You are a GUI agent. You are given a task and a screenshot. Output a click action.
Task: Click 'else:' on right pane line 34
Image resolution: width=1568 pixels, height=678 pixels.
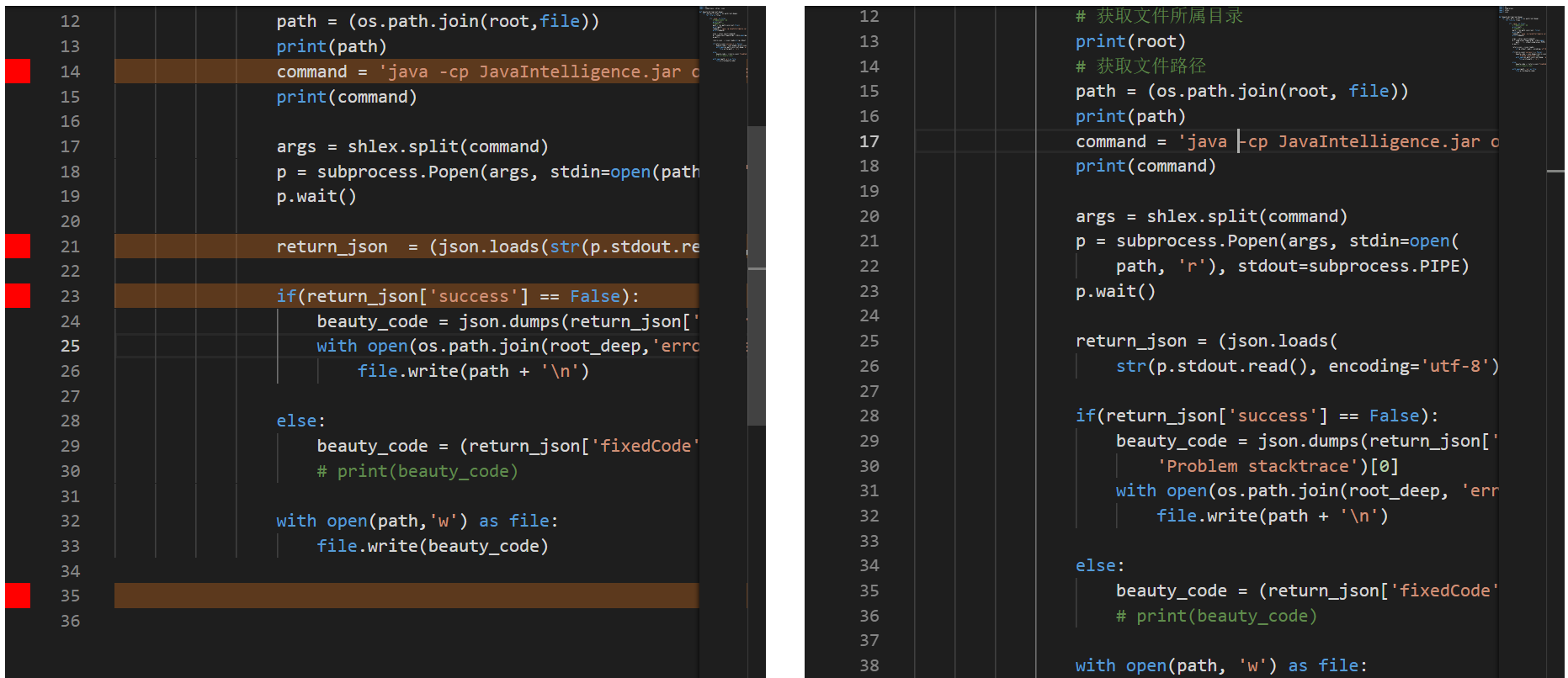[1099, 565]
